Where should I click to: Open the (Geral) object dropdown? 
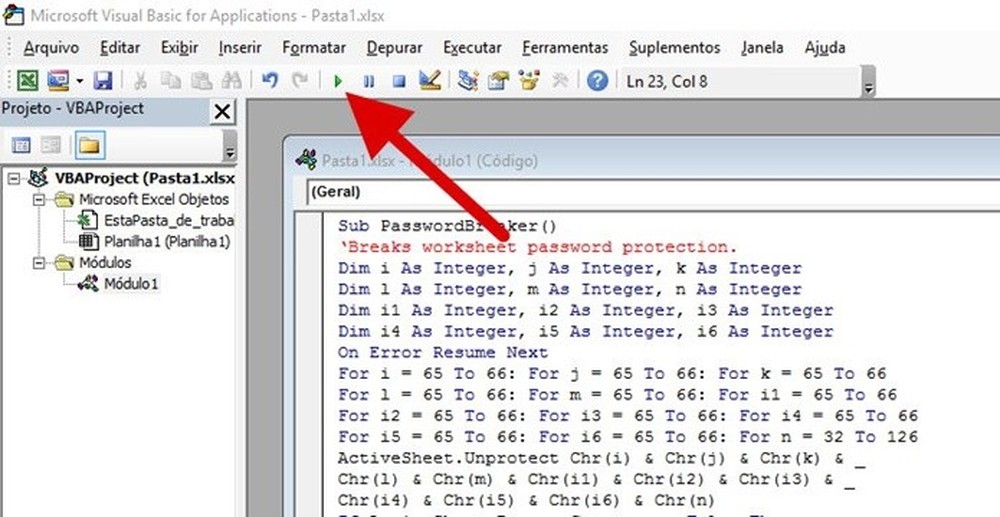(x=652, y=192)
